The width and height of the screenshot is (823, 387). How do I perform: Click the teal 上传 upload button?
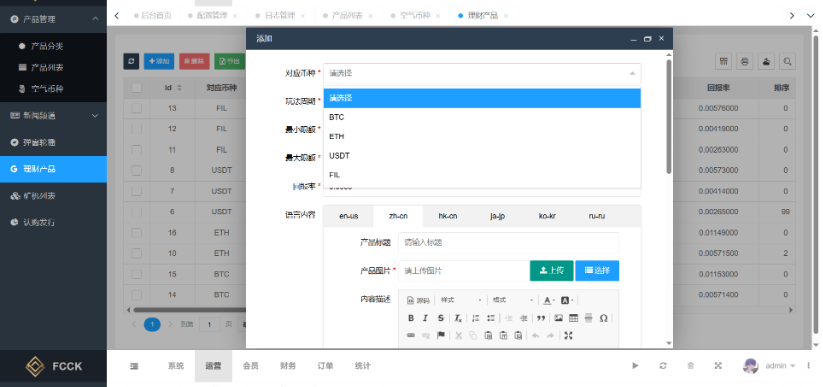(552, 270)
